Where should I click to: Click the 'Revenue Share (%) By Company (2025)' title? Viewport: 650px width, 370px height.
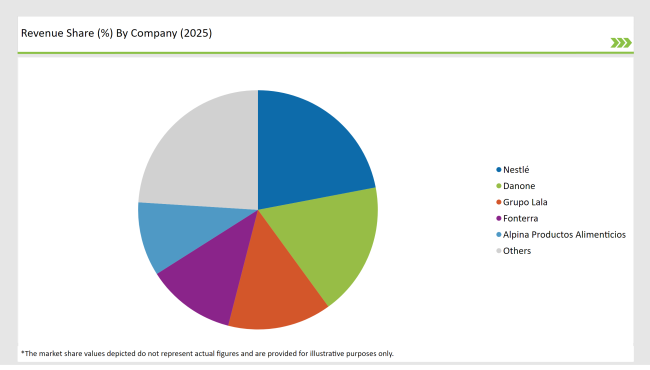[x=116, y=33]
